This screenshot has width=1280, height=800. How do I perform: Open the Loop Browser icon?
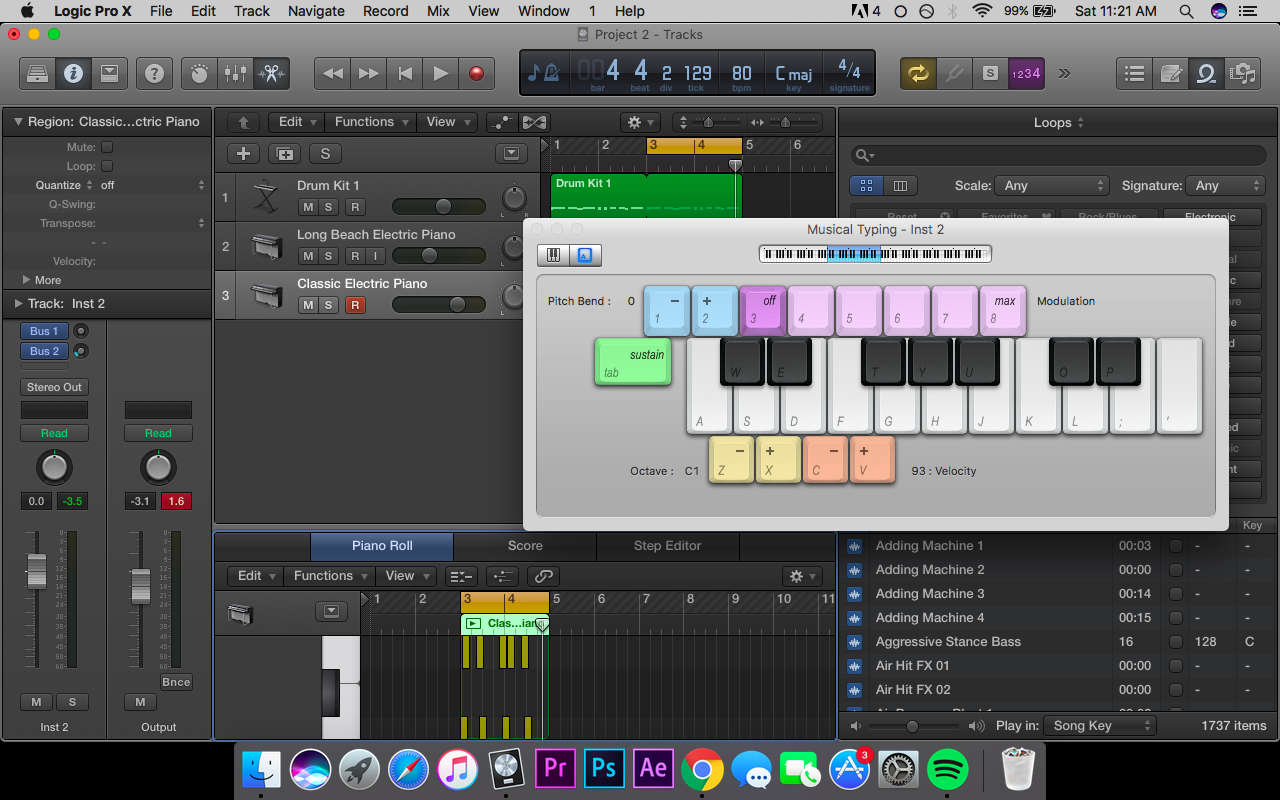pyautogui.click(x=1207, y=73)
